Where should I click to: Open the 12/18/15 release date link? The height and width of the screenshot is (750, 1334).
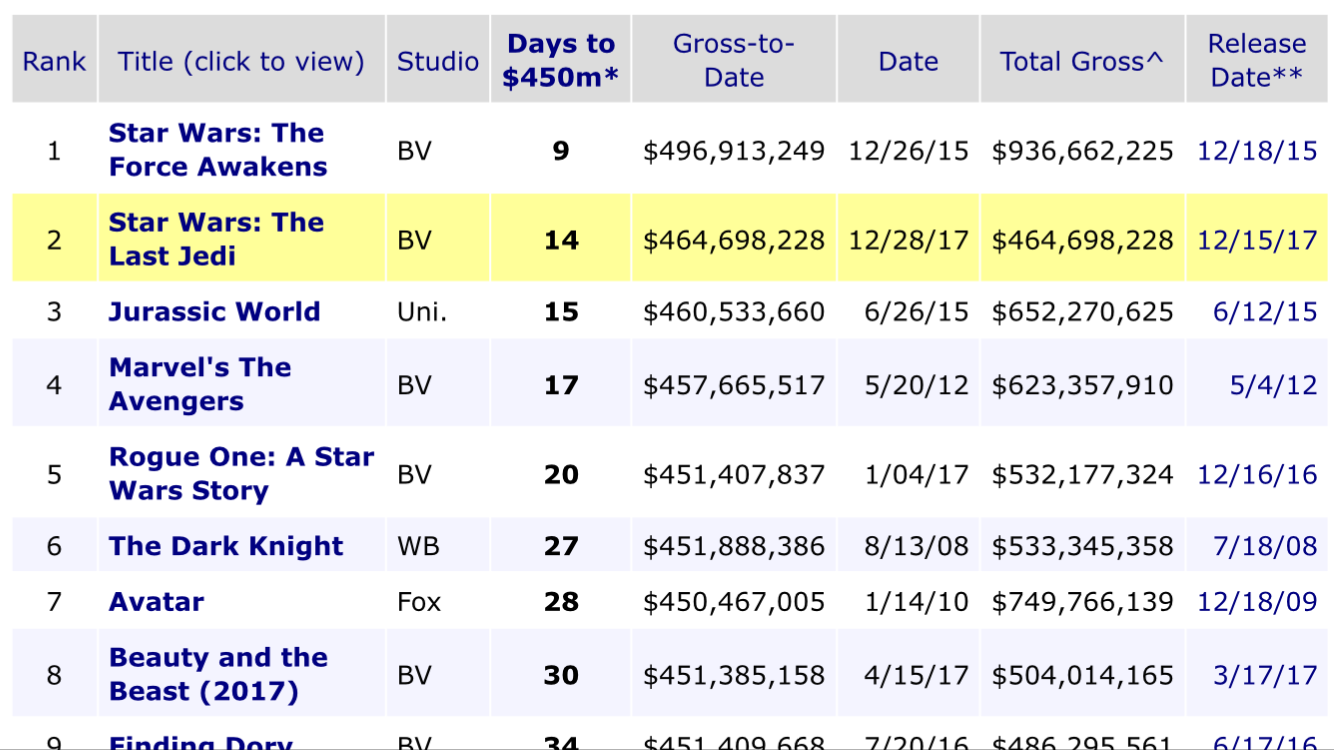tap(1257, 151)
